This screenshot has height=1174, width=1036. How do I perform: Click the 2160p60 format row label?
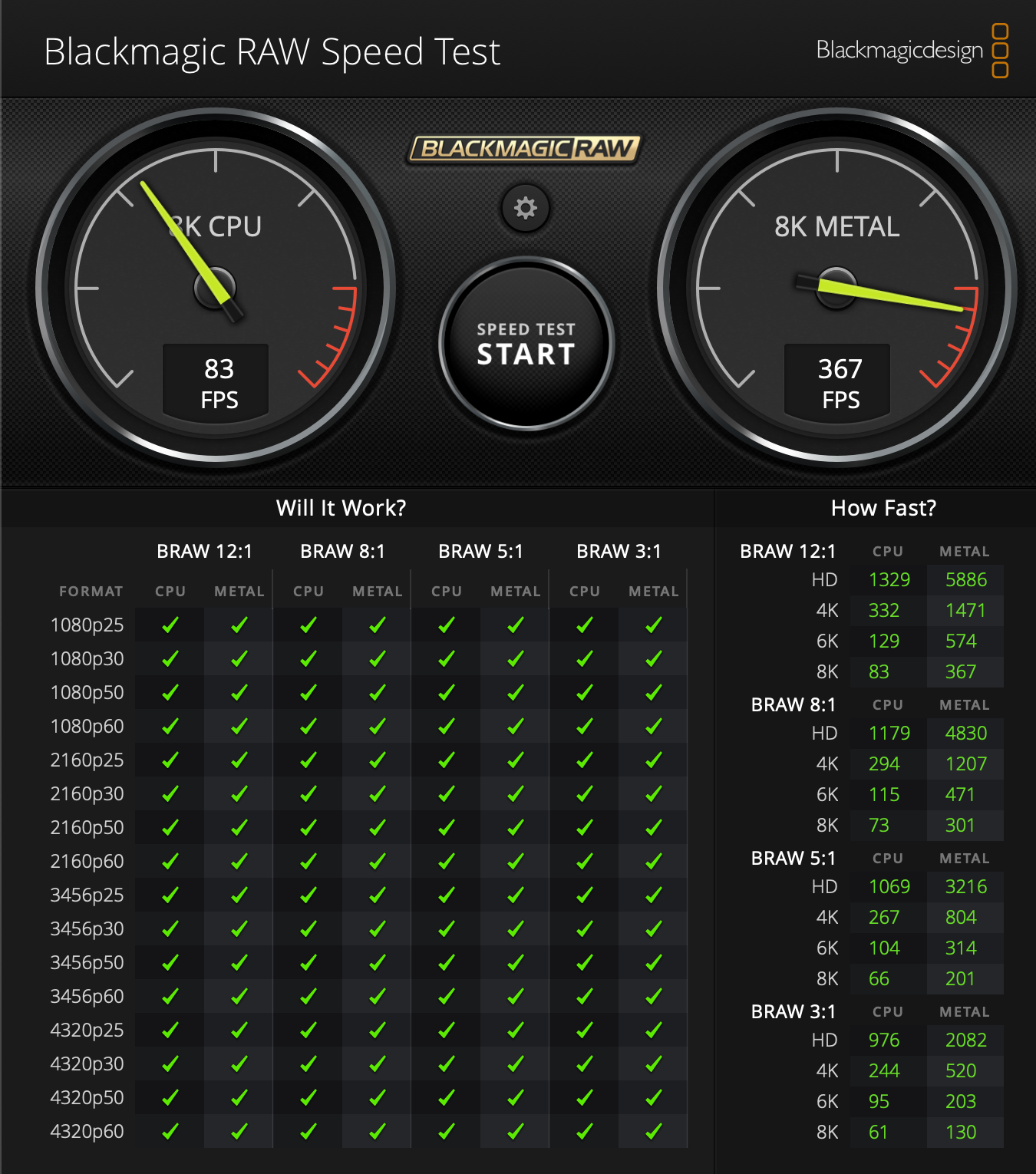pos(87,862)
